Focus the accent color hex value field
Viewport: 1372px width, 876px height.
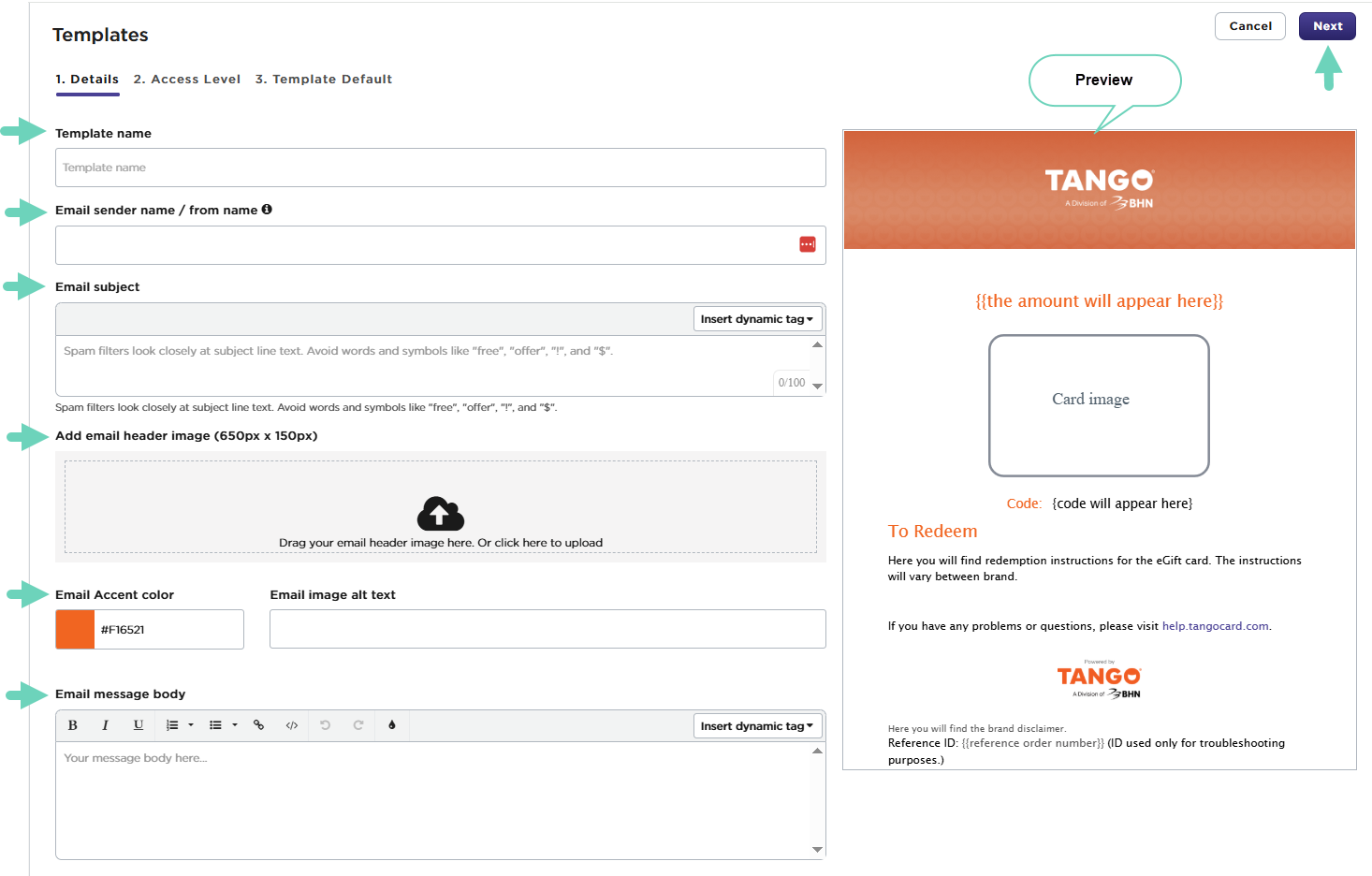(x=168, y=629)
